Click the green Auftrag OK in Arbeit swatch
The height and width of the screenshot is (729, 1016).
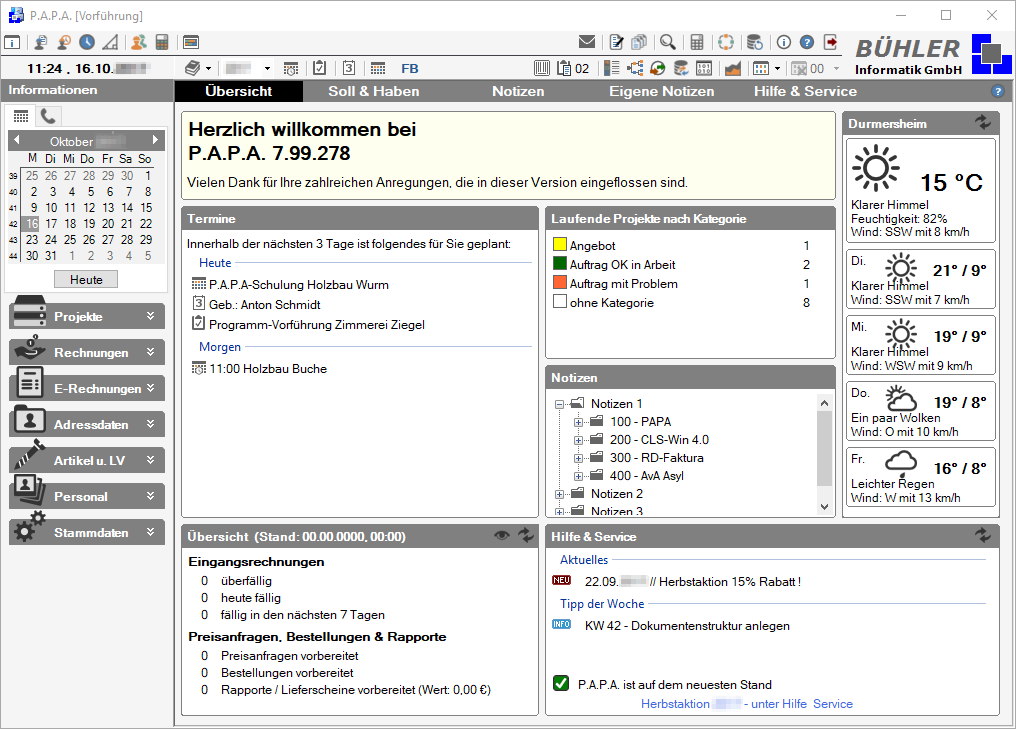[x=560, y=263]
